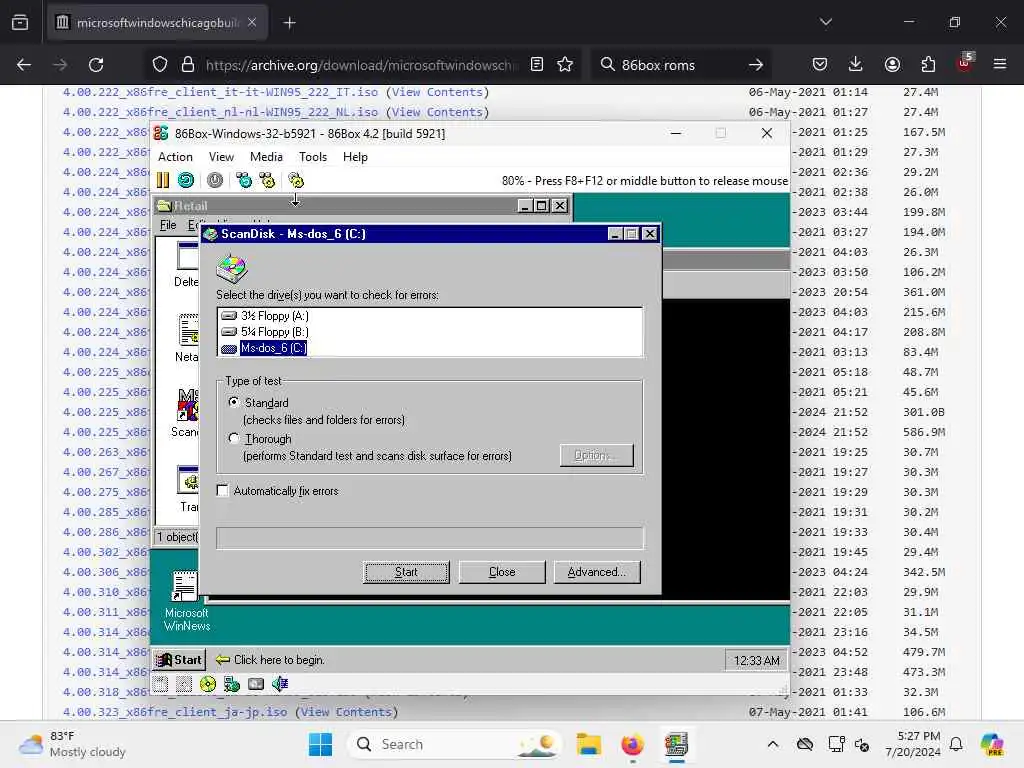Switch to the microsoftwindowschicagobuild browser tab

point(155,23)
